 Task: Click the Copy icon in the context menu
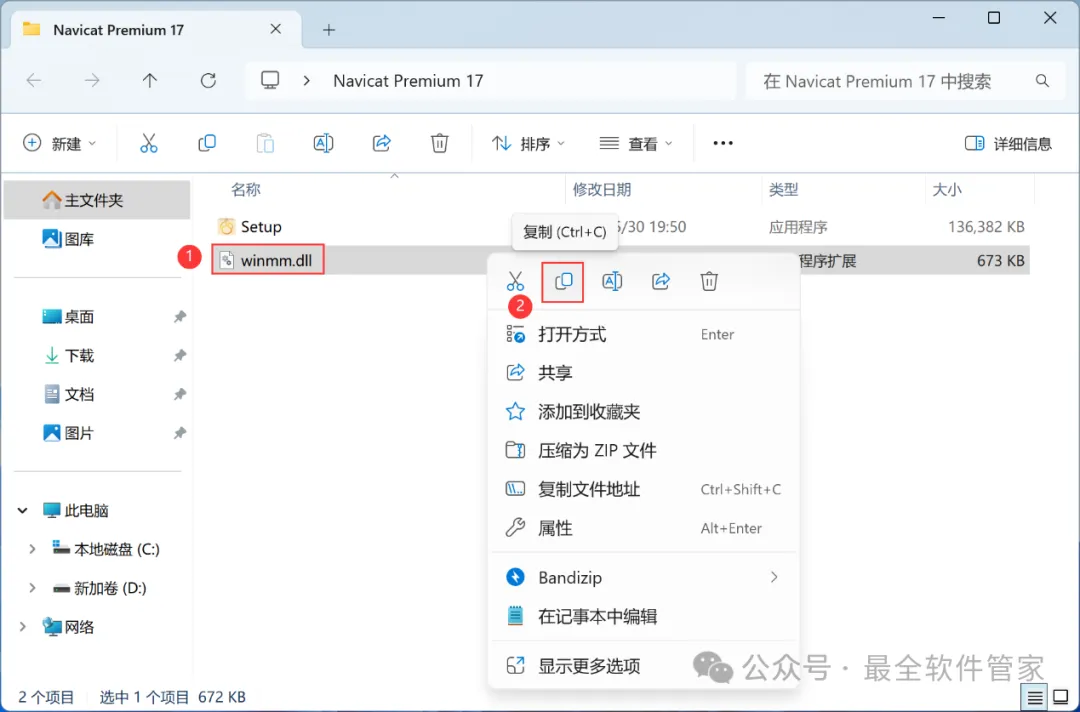pyautogui.click(x=563, y=281)
